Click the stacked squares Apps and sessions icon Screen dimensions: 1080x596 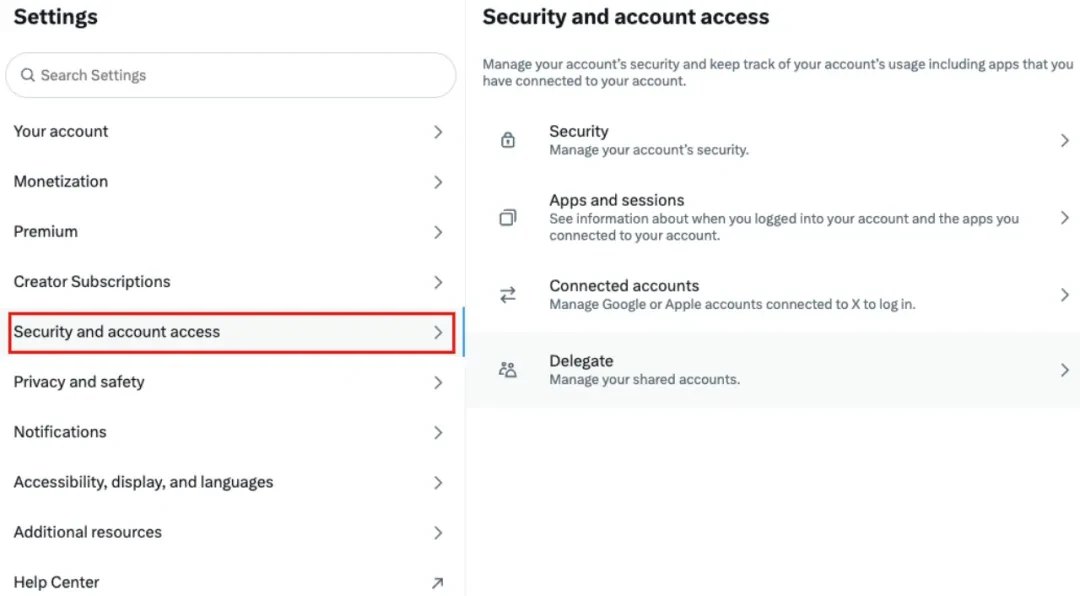(x=508, y=217)
